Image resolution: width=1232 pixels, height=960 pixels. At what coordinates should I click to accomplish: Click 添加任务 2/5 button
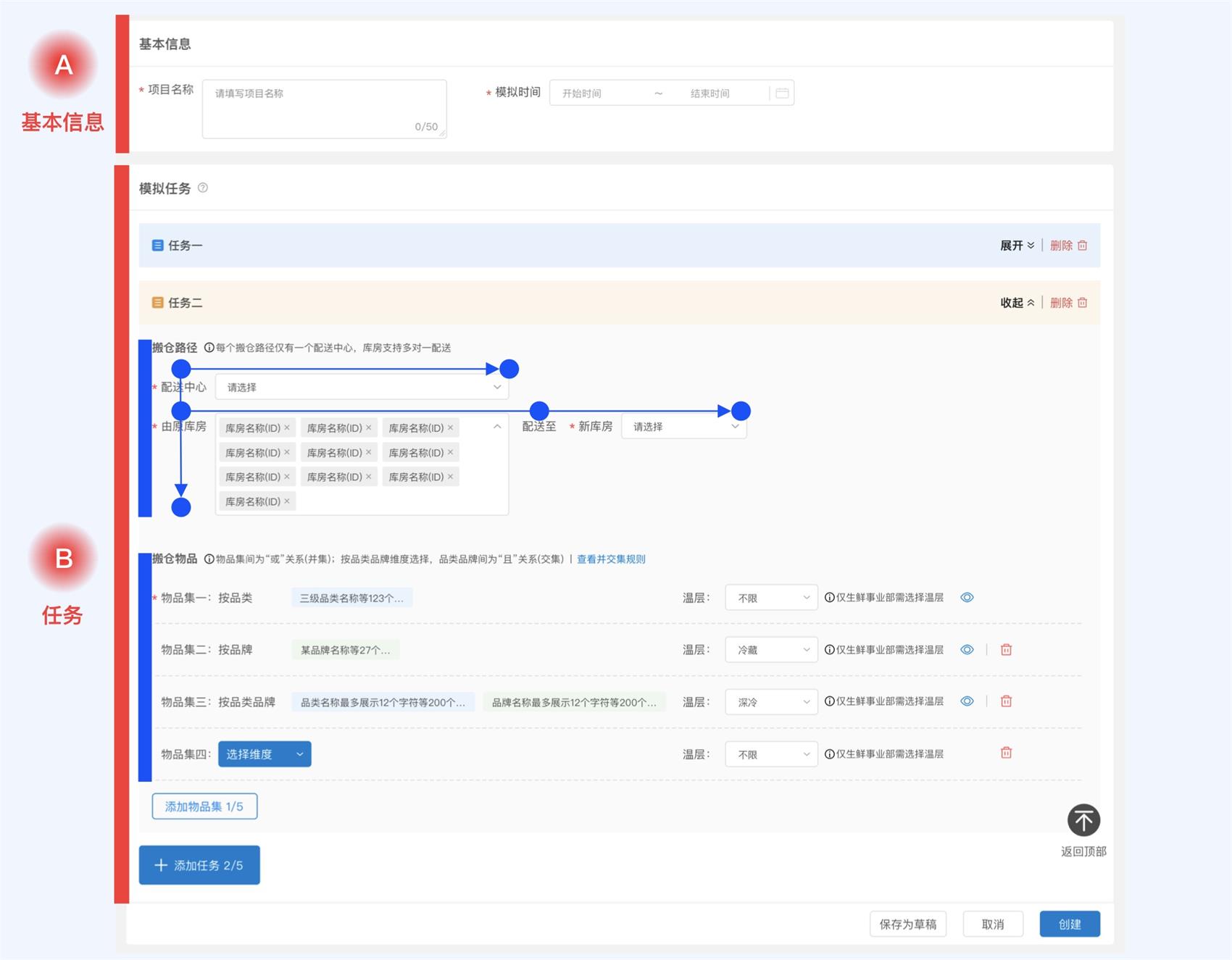(x=199, y=865)
